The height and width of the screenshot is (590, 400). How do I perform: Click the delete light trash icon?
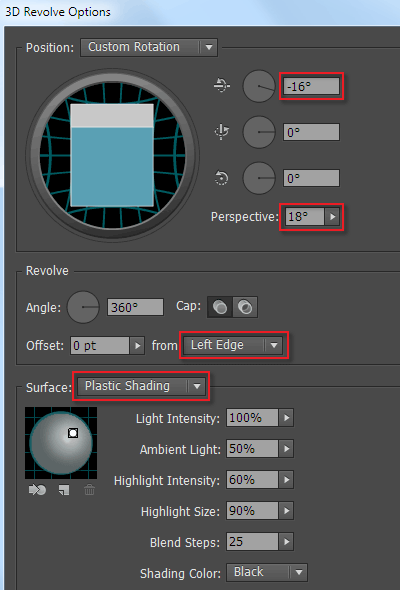[x=89, y=490]
